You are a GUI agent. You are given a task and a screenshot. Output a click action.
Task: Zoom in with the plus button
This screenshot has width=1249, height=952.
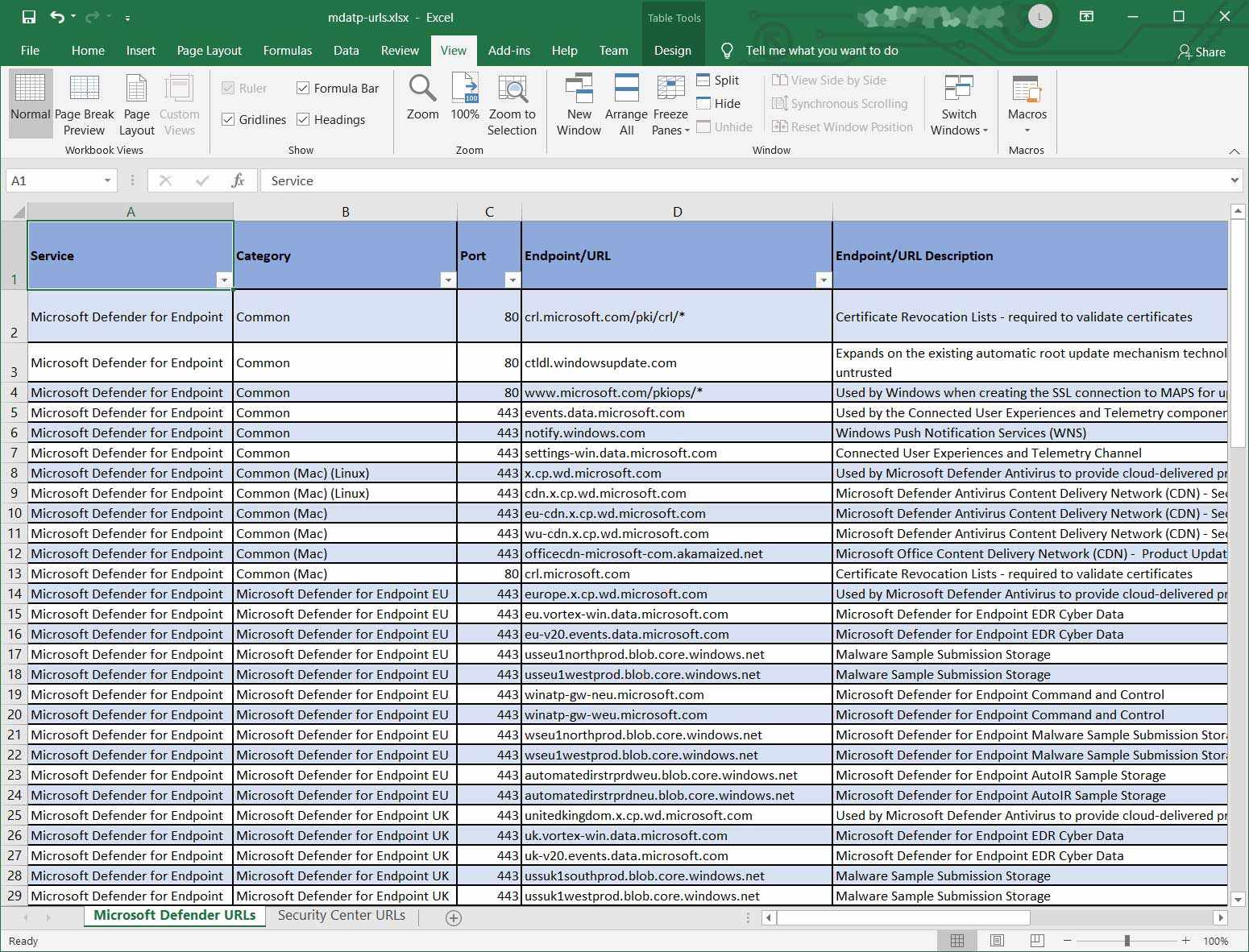(1186, 941)
